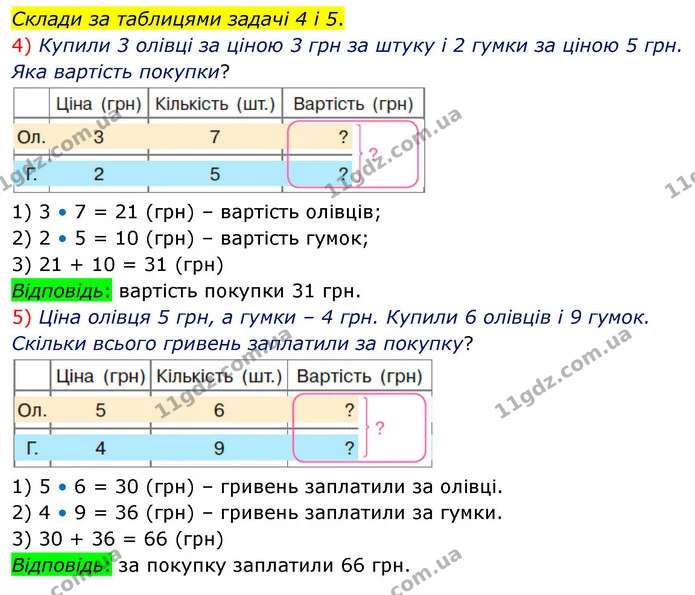
Task: Click 'Кількість (шт.)' header in first table
Action: click(x=215, y=104)
